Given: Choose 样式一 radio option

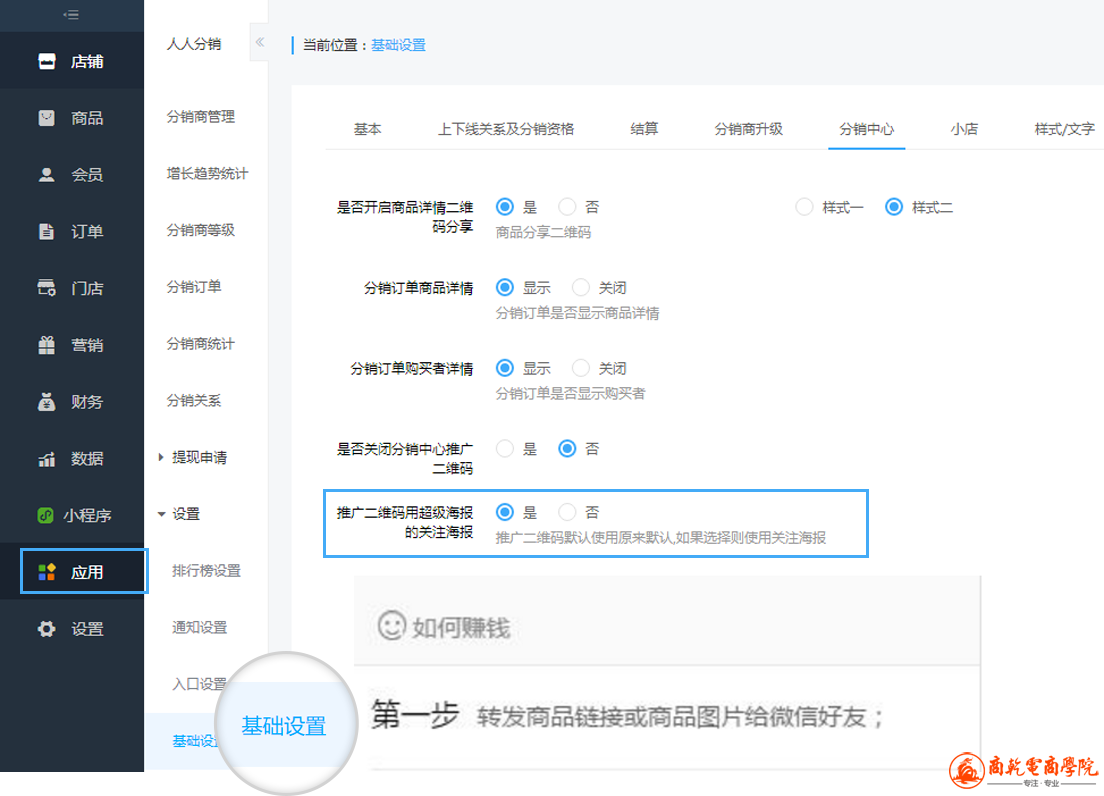Looking at the screenshot, I should pyautogui.click(x=804, y=207).
